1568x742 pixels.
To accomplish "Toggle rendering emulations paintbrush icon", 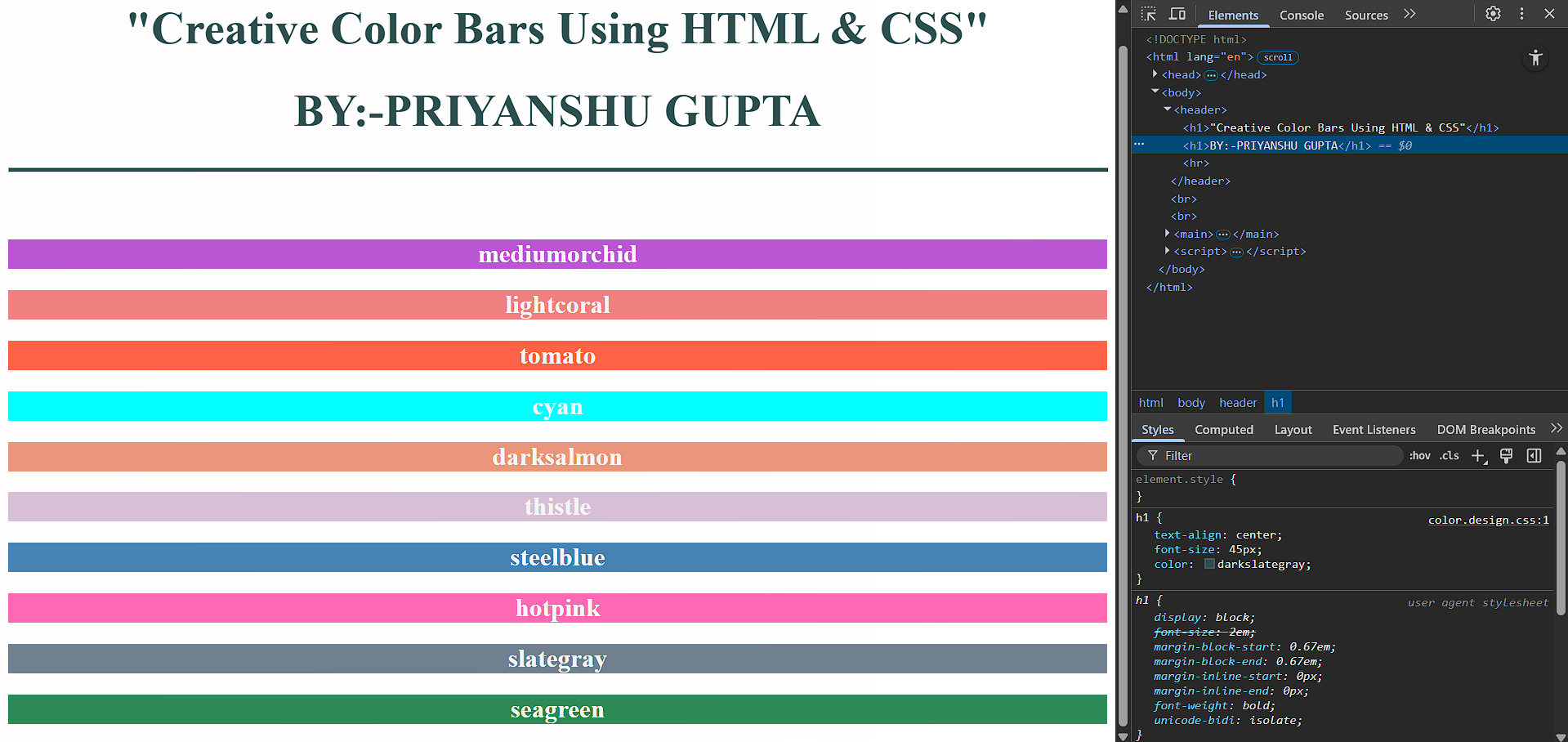I will (1506, 456).
